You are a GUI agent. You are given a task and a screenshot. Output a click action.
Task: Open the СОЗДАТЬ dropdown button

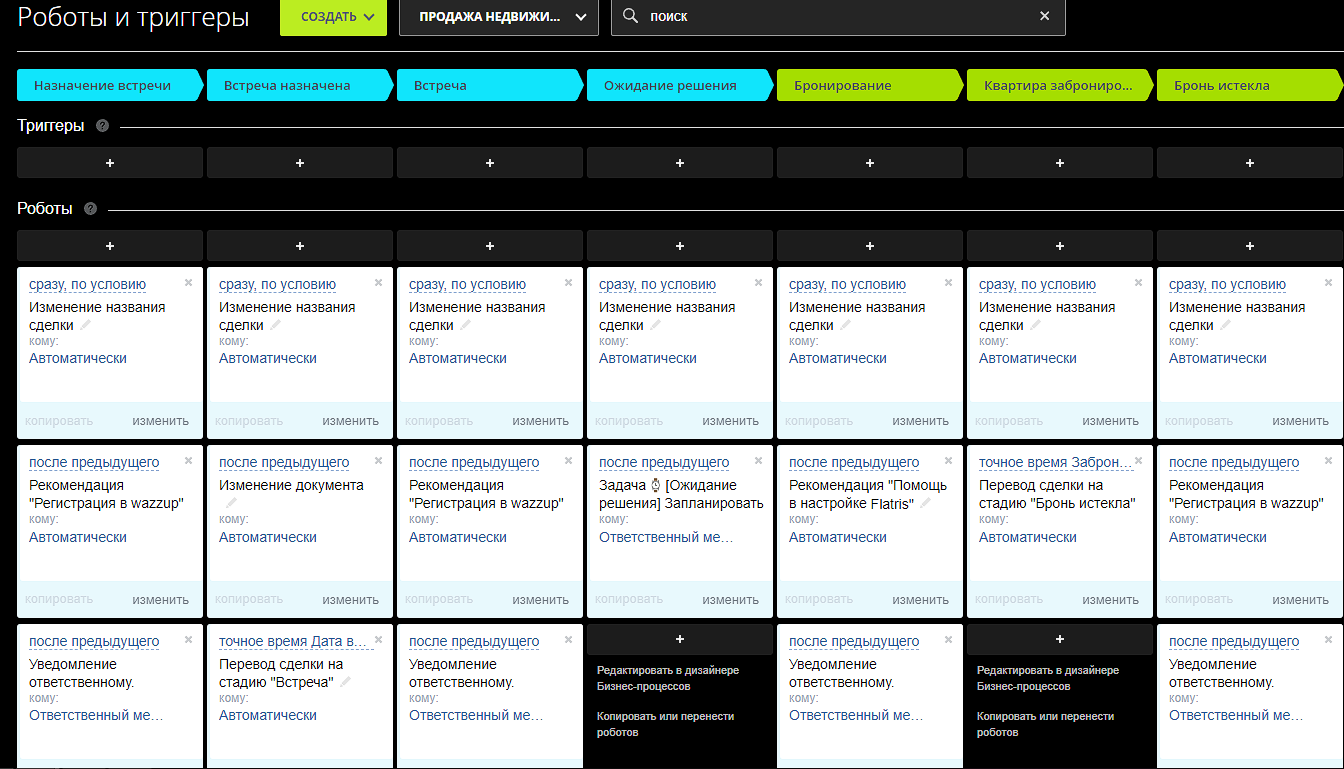click(x=333, y=17)
